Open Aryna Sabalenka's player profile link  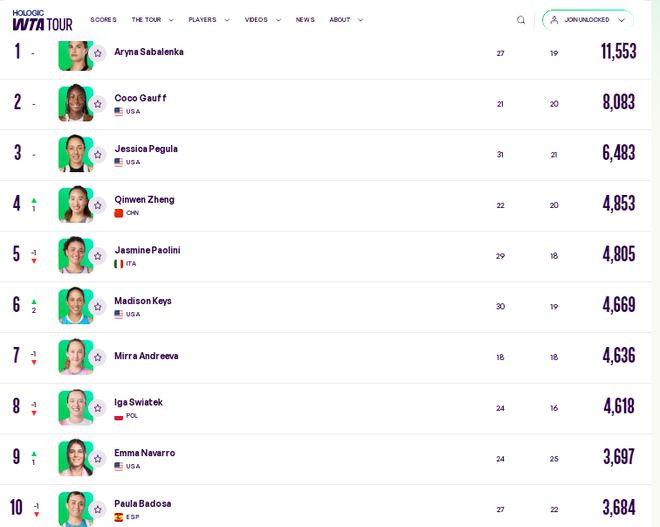pyautogui.click(x=149, y=52)
